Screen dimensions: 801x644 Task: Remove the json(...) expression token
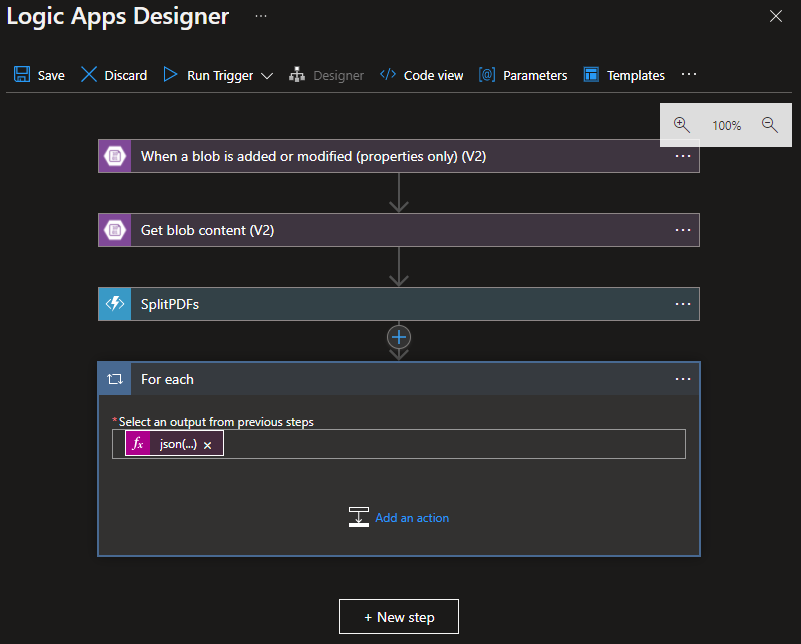click(208, 445)
